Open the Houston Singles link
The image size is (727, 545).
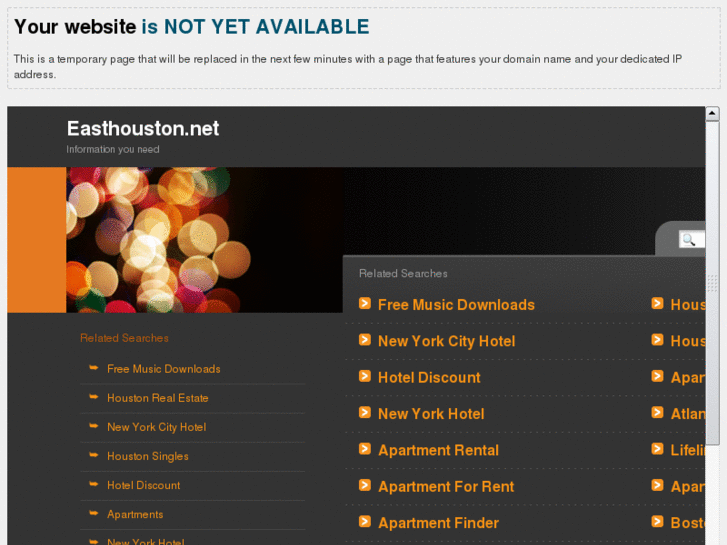(x=148, y=456)
